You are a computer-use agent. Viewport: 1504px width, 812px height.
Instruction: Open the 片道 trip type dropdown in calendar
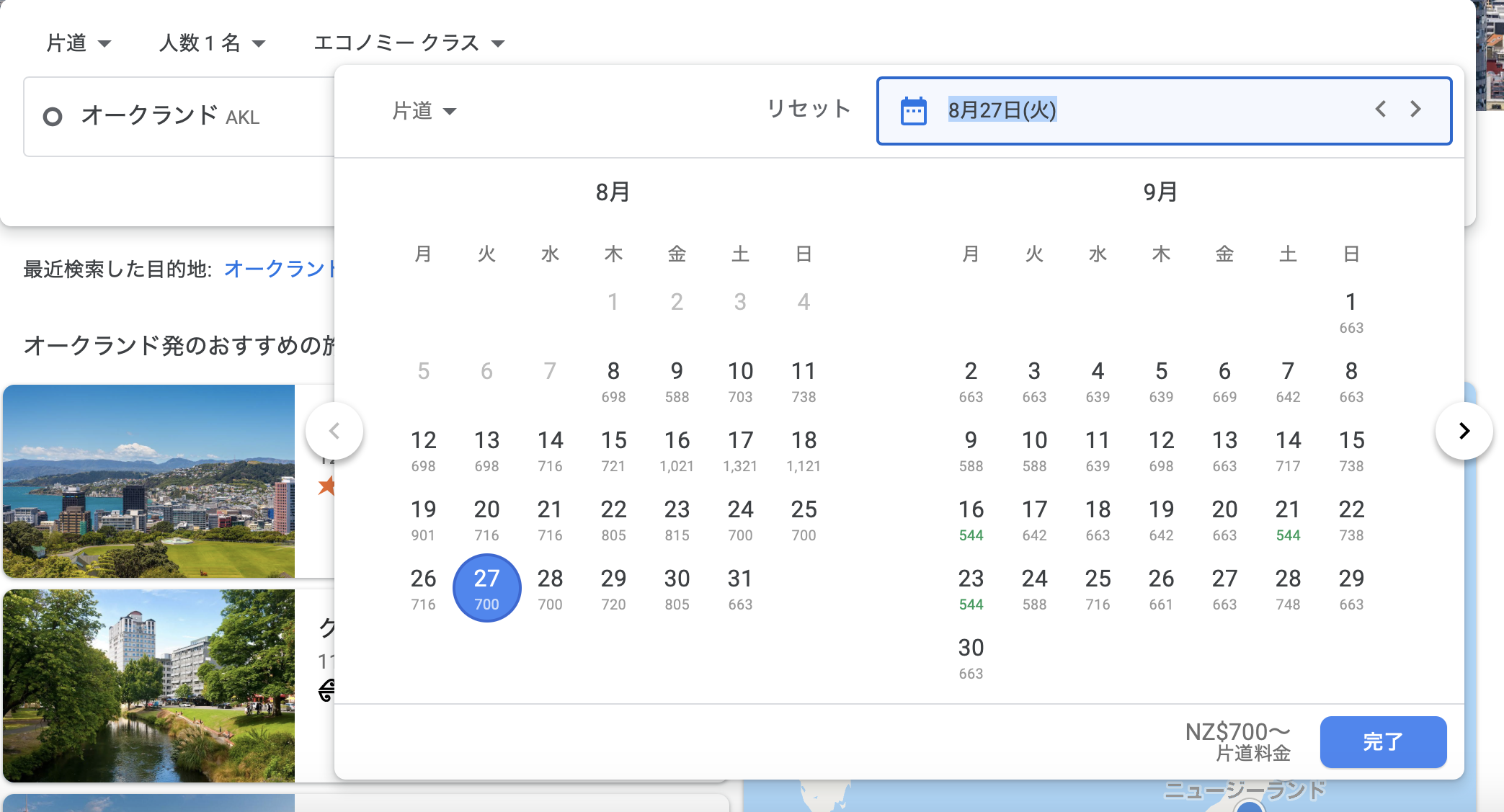[x=424, y=111]
